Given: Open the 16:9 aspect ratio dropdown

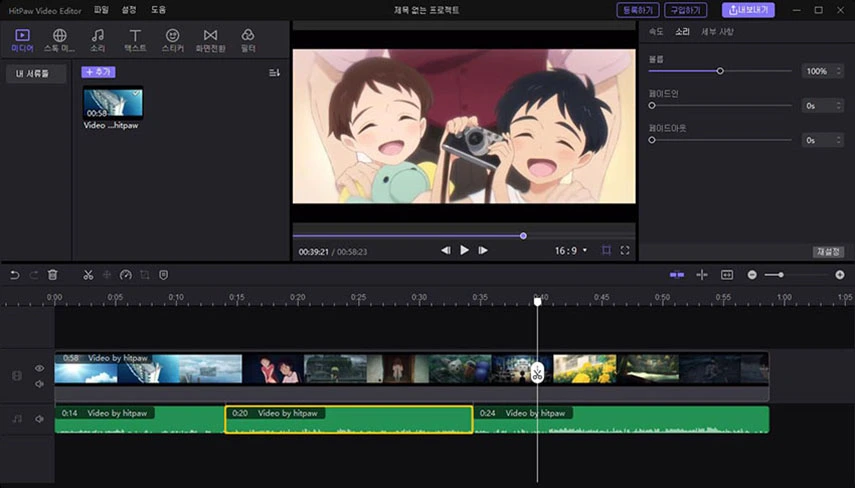Looking at the screenshot, I should coord(571,251).
